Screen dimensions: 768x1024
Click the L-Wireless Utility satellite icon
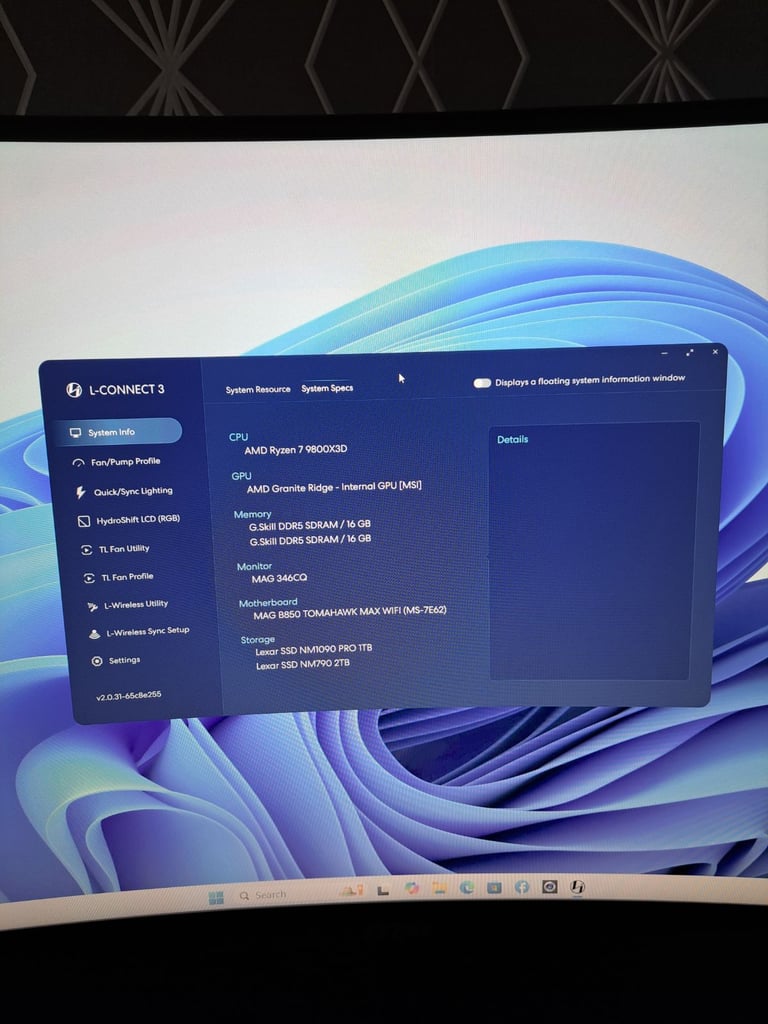pyautogui.click(x=93, y=606)
